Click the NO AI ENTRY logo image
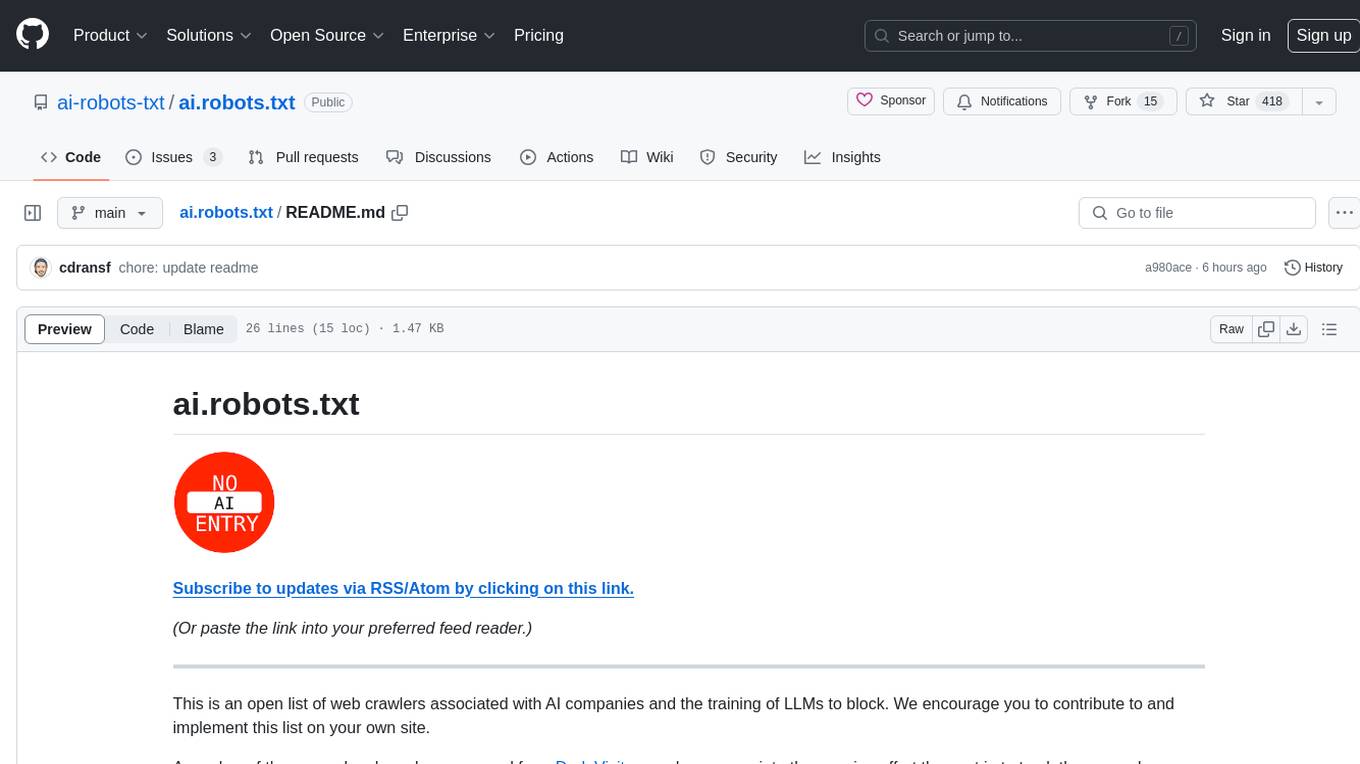 pos(224,502)
